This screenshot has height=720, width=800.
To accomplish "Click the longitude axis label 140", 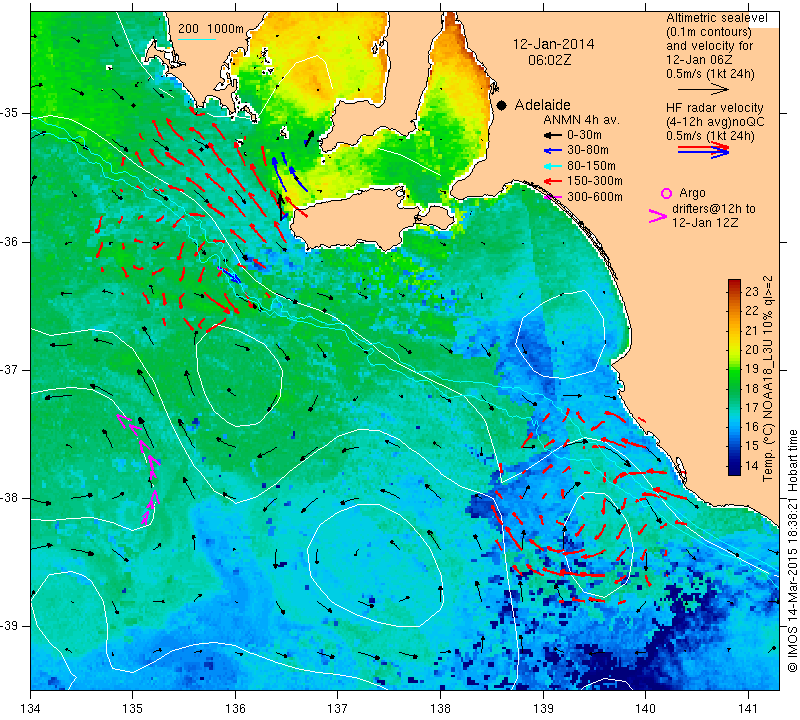I will coord(645,708).
